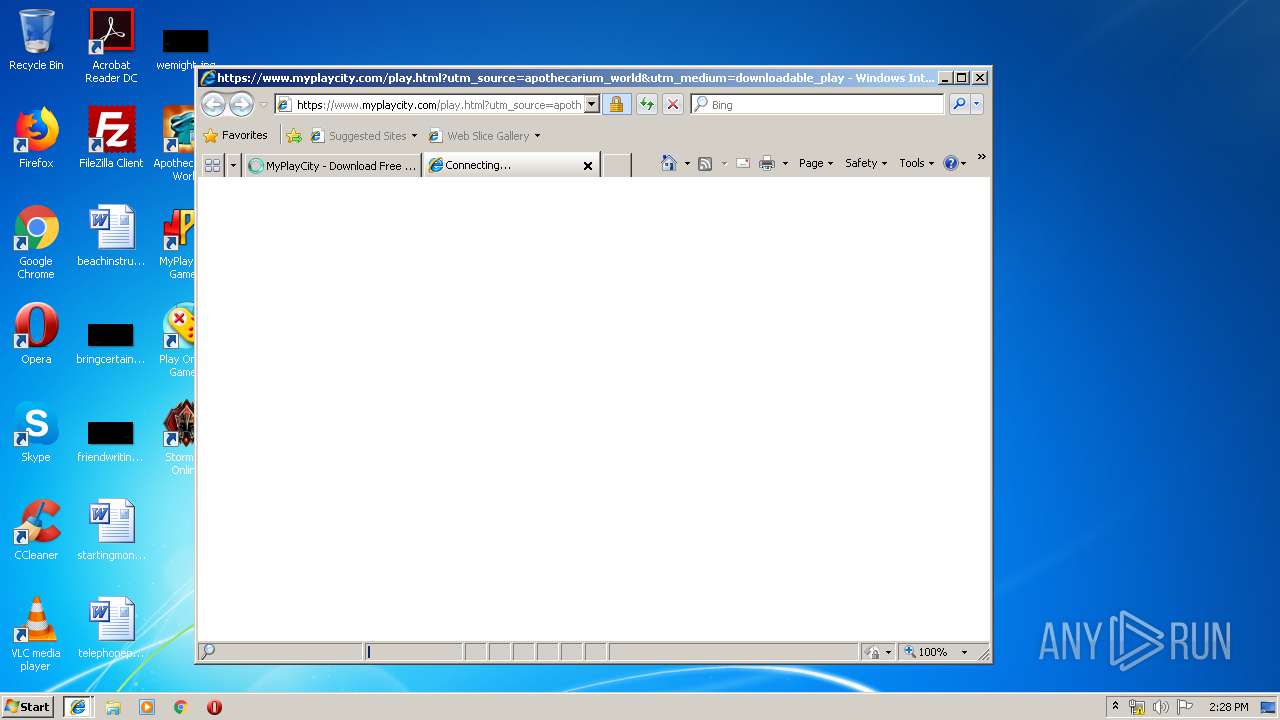The width and height of the screenshot is (1280, 720).
Task: Open the recent pages dropdown beside Forward
Action: [x=264, y=105]
